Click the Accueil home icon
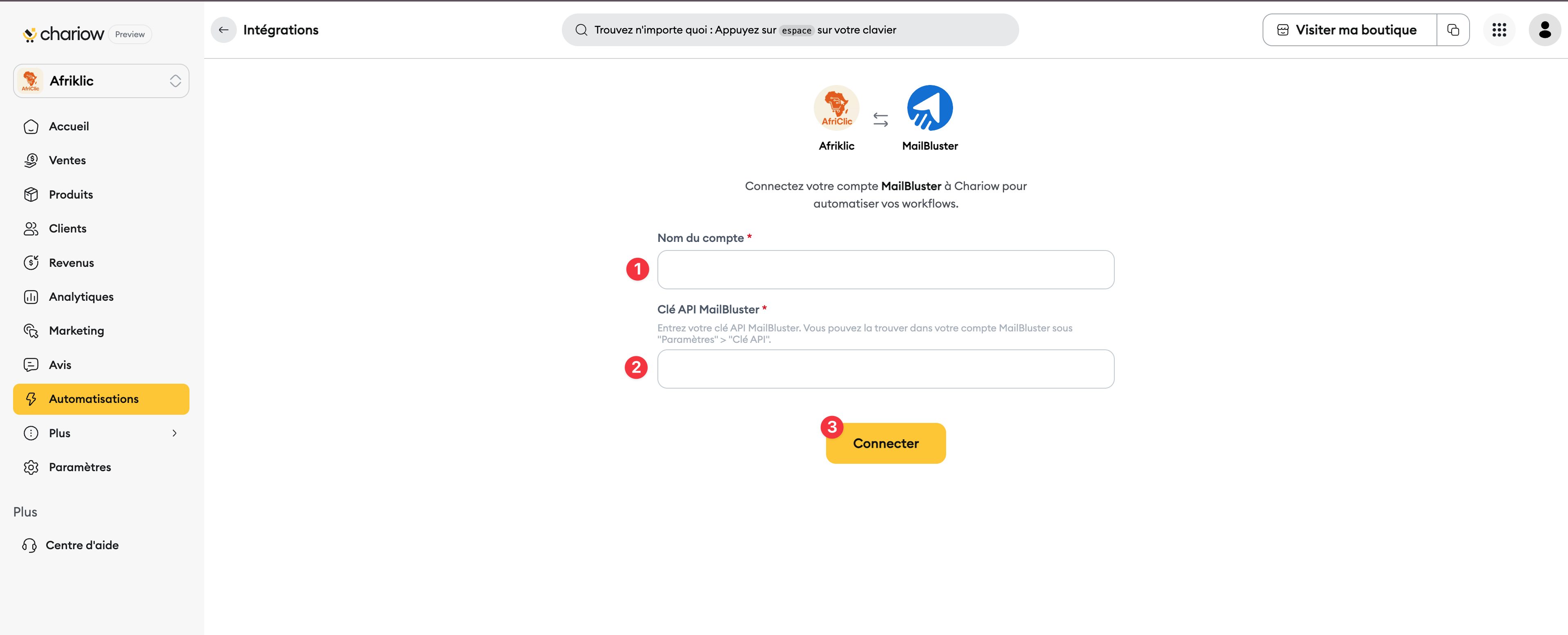The width and height of the screenshot is (1568, 635). pyautogui.click(x=31, y=126)
